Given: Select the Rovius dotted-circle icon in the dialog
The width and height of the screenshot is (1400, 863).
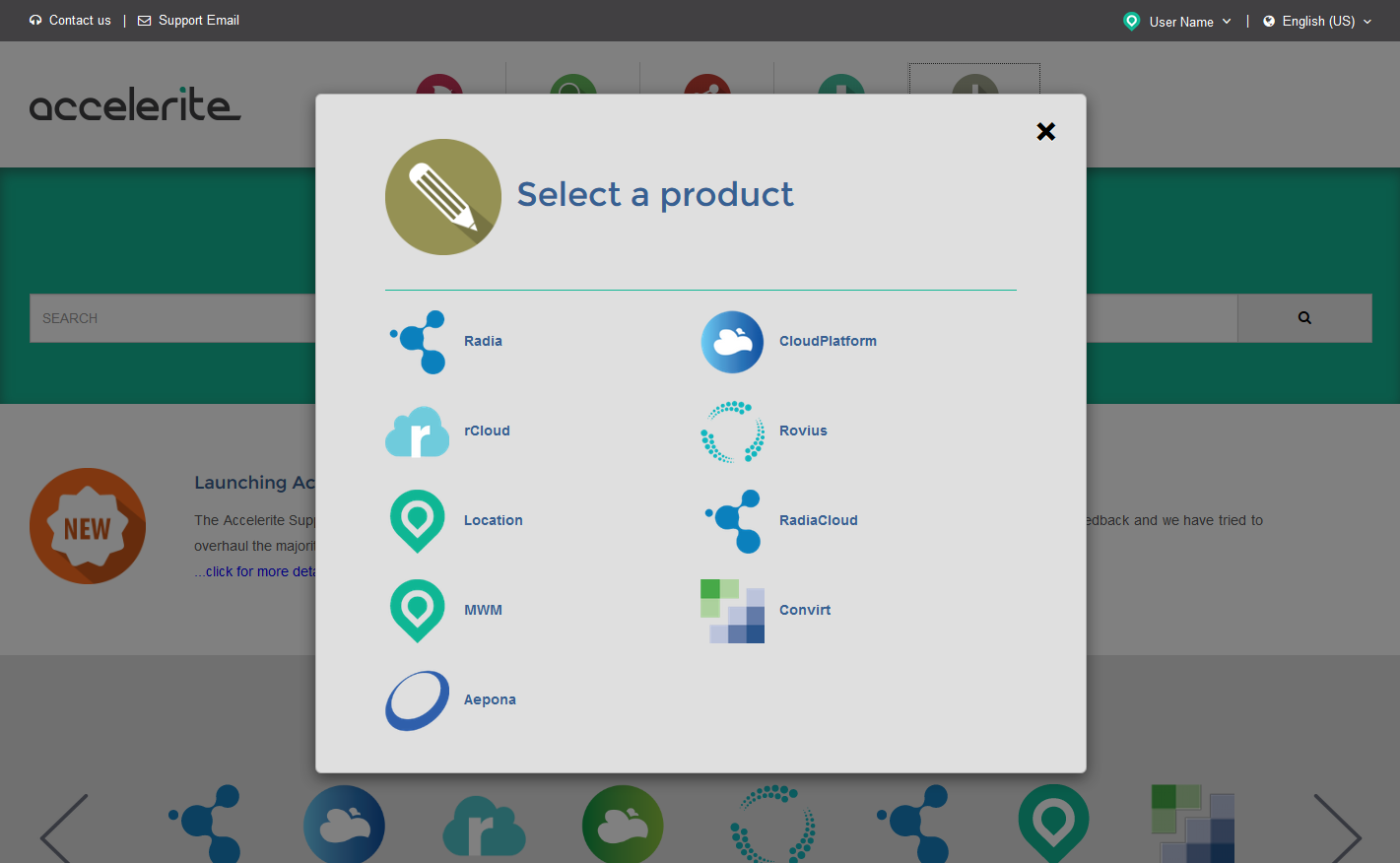Looking at the screenshot, I should point(732,431).
